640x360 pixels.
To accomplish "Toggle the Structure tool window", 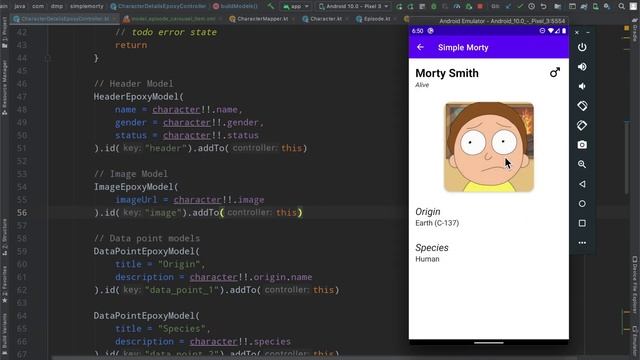I will pyautogui.click(x=4, y=237).
